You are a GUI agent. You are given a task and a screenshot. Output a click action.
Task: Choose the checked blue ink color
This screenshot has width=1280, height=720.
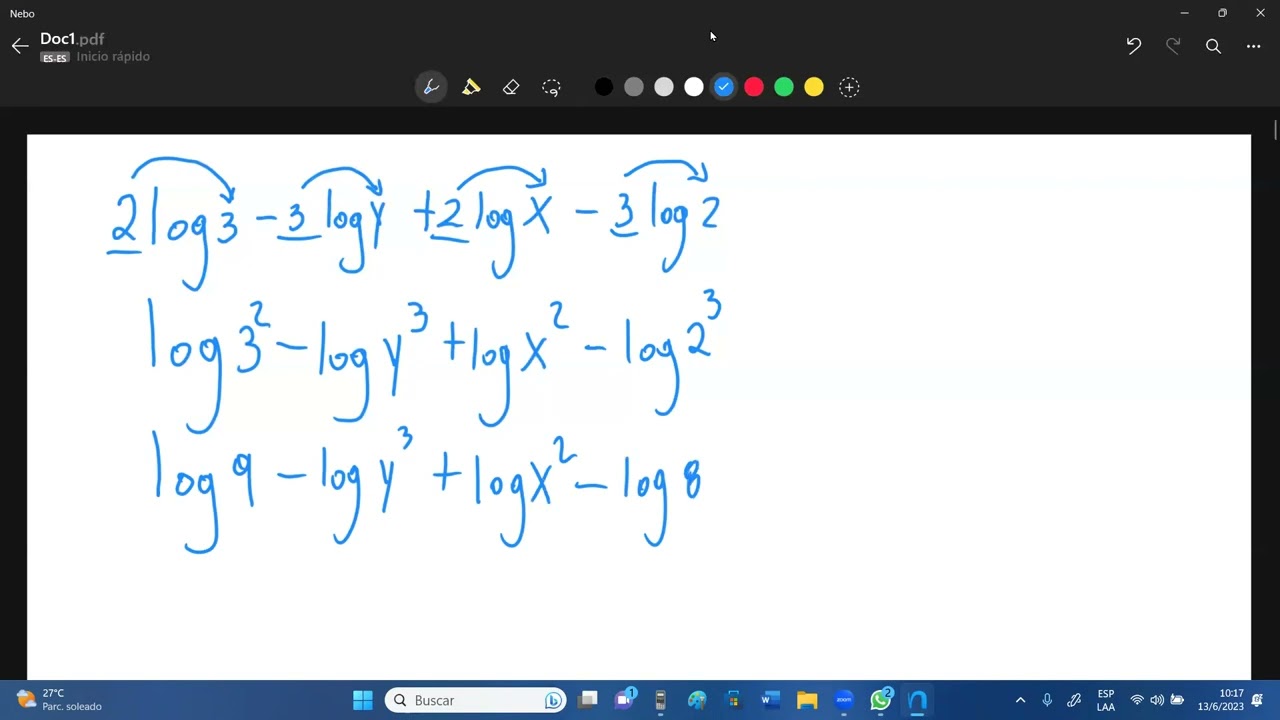click(724, 87)
